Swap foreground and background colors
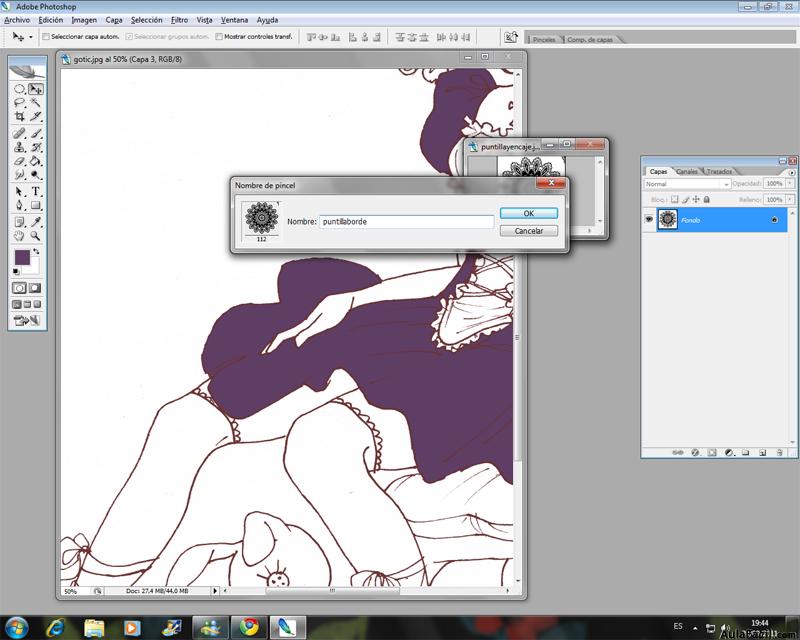 click(x=36, y=251)
